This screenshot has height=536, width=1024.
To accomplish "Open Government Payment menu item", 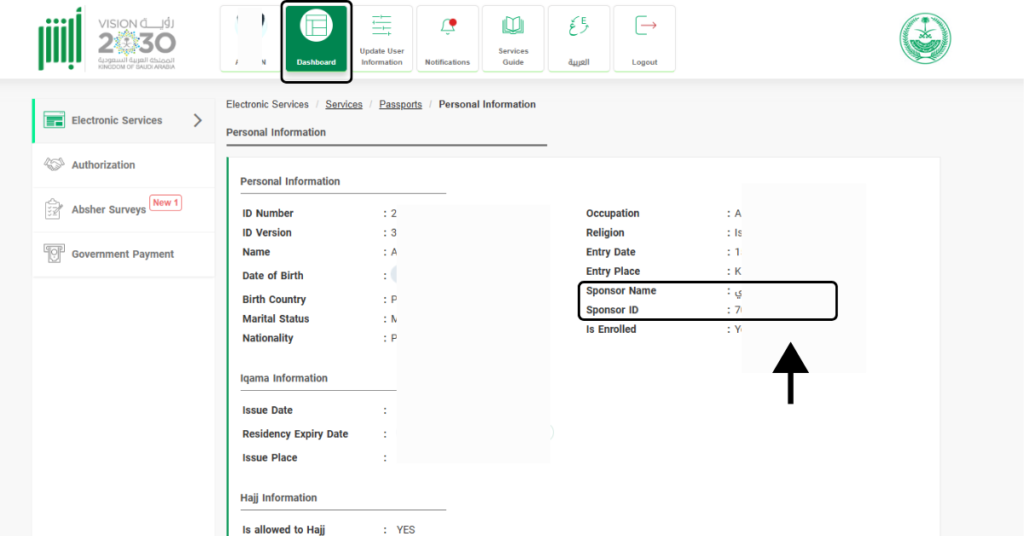I will coord(122,254).
